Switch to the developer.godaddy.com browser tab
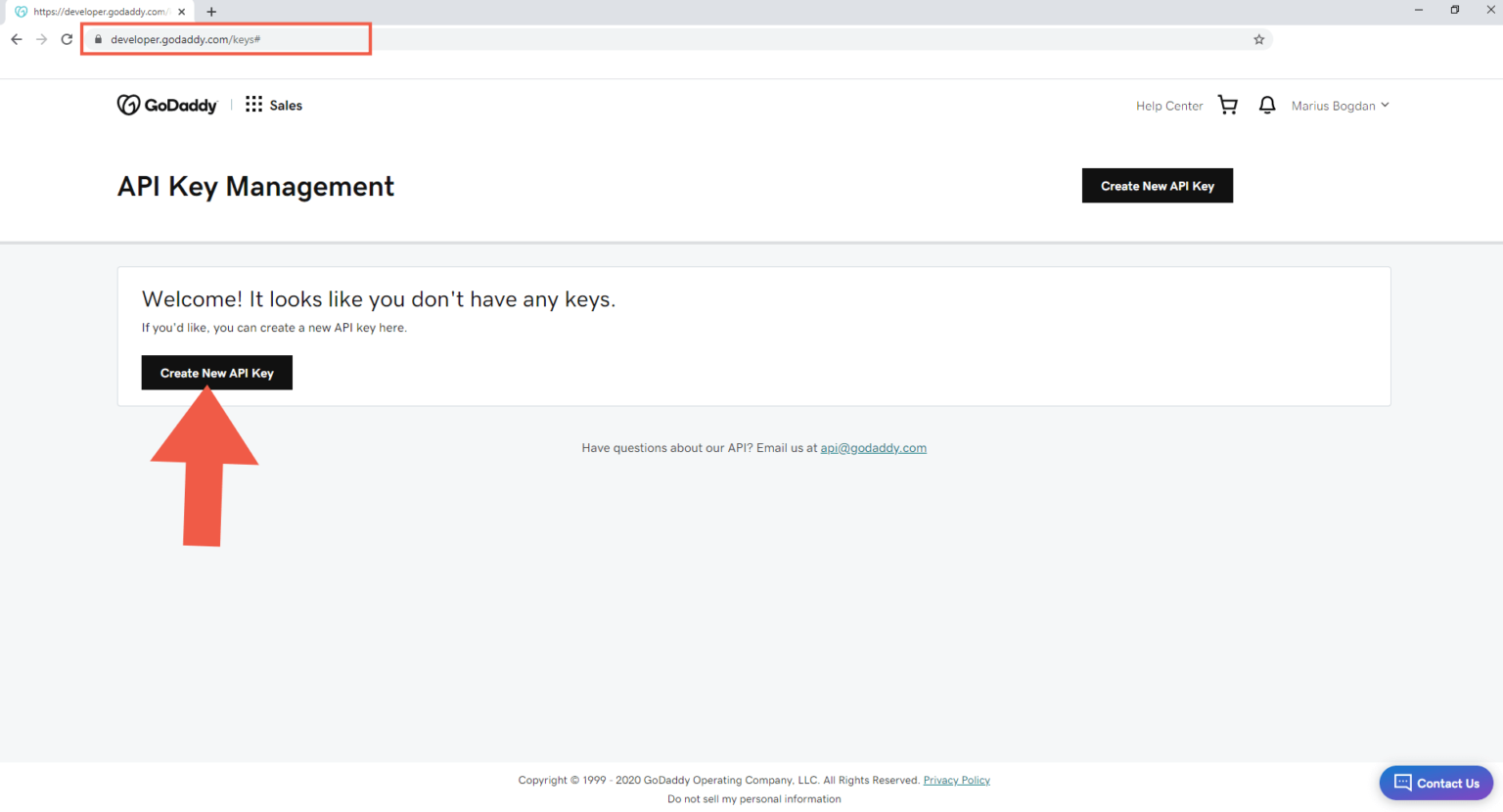Screen dimensions: 1503x812 coord(98,12)
